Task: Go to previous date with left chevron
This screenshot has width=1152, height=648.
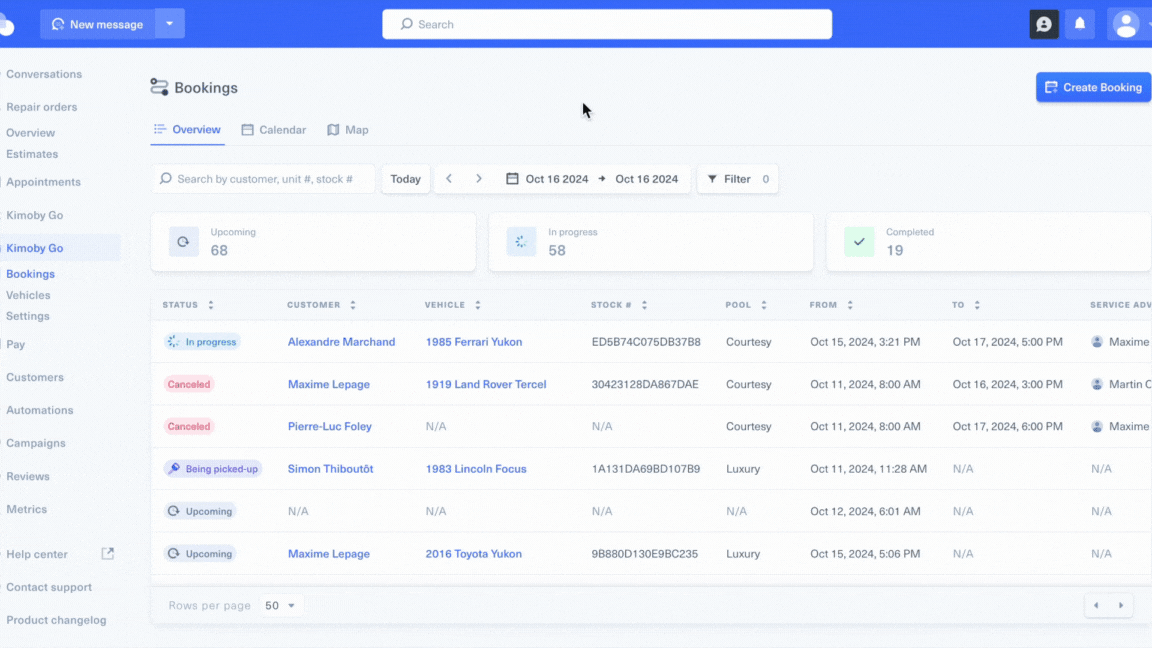Action: 449,179
